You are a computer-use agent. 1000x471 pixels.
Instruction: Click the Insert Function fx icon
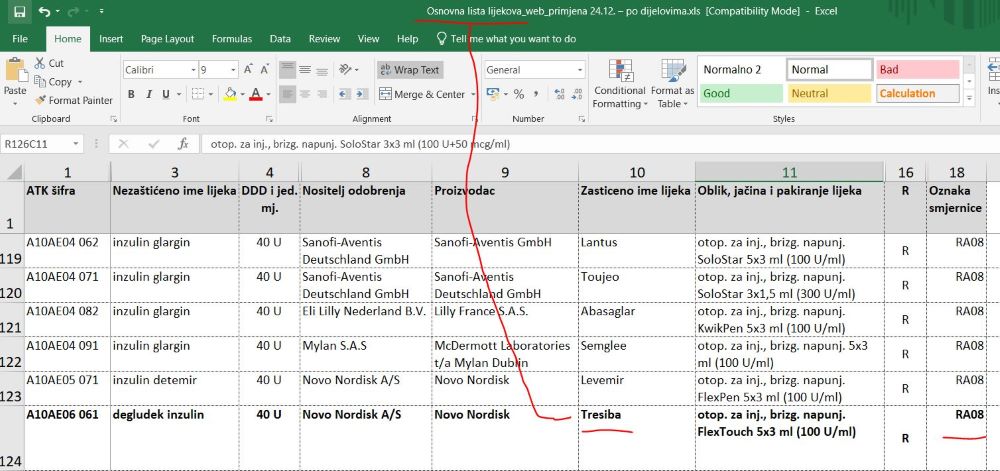(183, 144)
